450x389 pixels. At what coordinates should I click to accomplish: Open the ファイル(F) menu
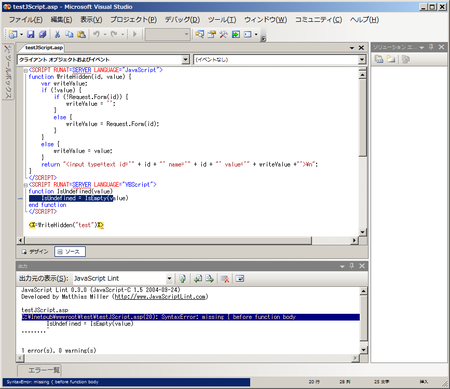(26, 20)
